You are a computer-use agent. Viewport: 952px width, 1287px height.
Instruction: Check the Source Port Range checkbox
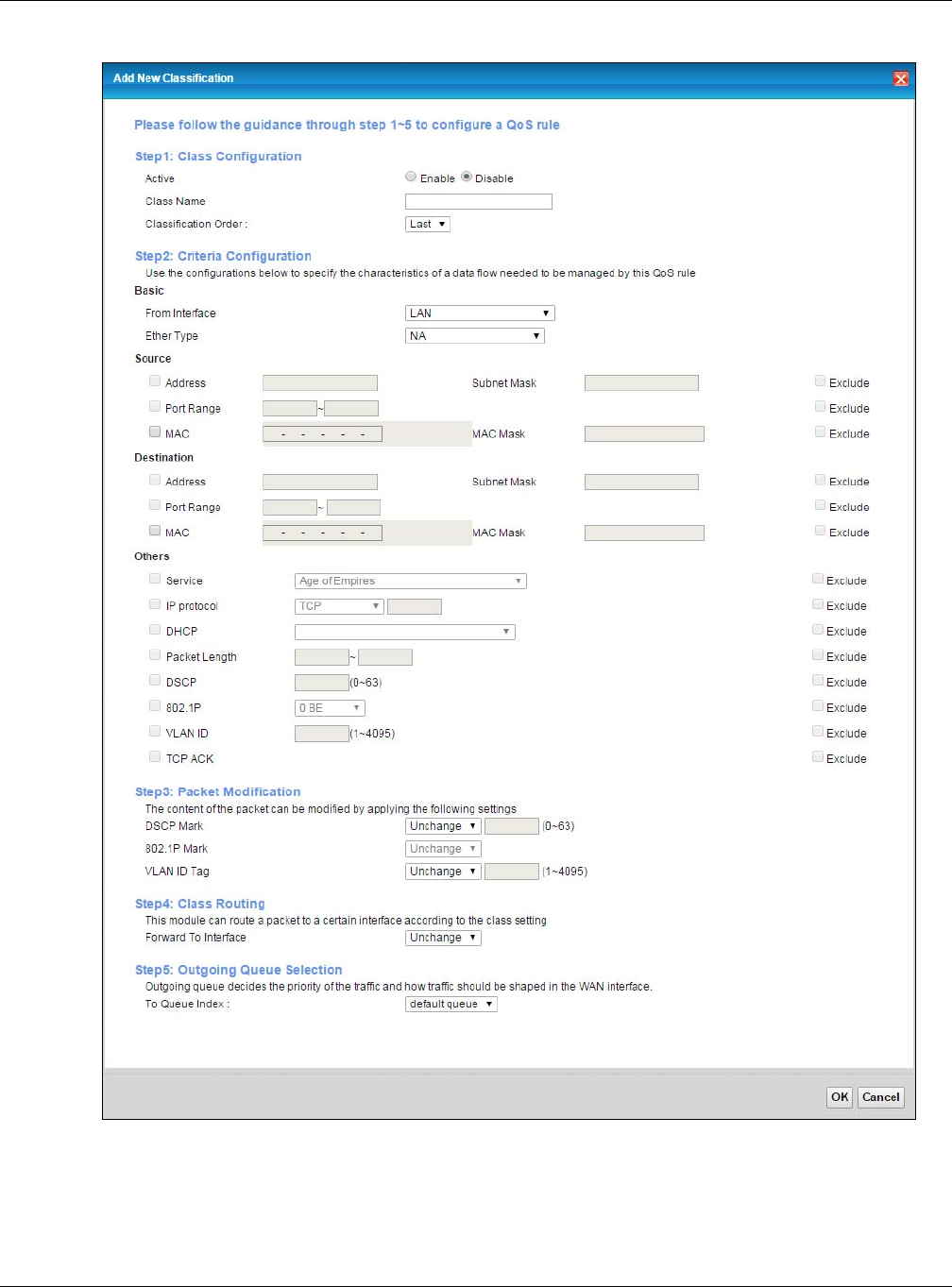[155, 407]
